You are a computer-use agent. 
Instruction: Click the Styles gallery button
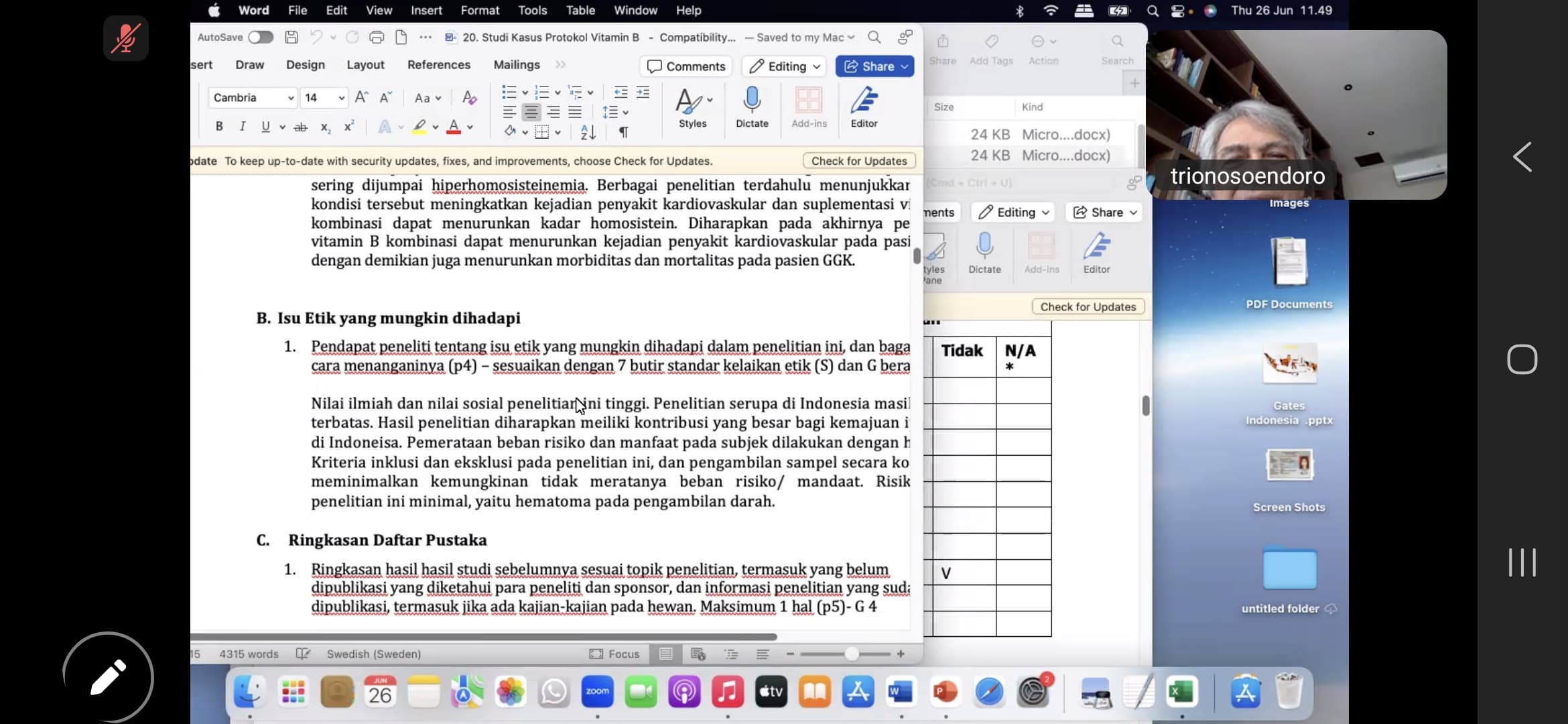[693, 107]
